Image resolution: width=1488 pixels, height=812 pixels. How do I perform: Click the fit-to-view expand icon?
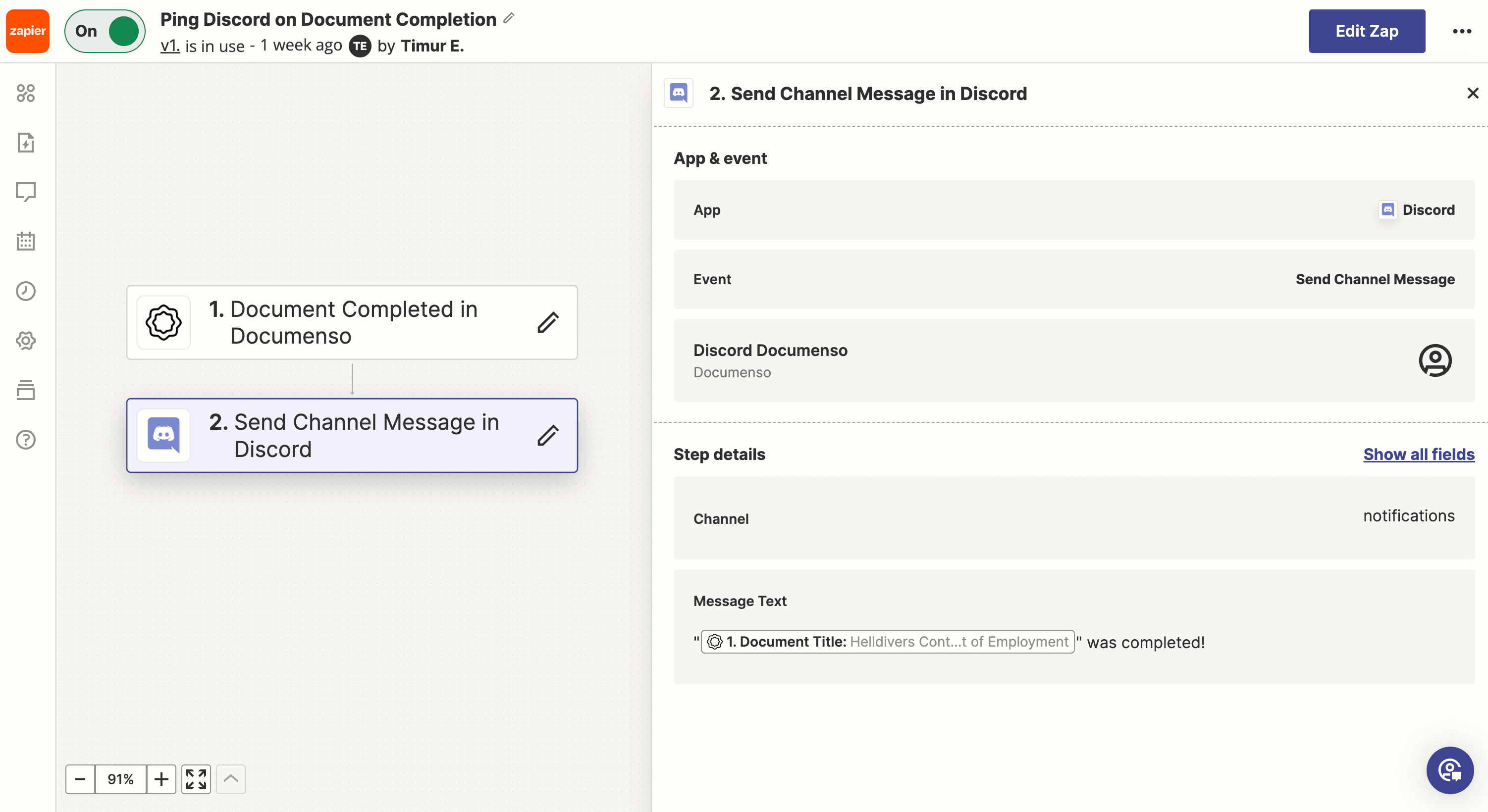tap(196, 779)
